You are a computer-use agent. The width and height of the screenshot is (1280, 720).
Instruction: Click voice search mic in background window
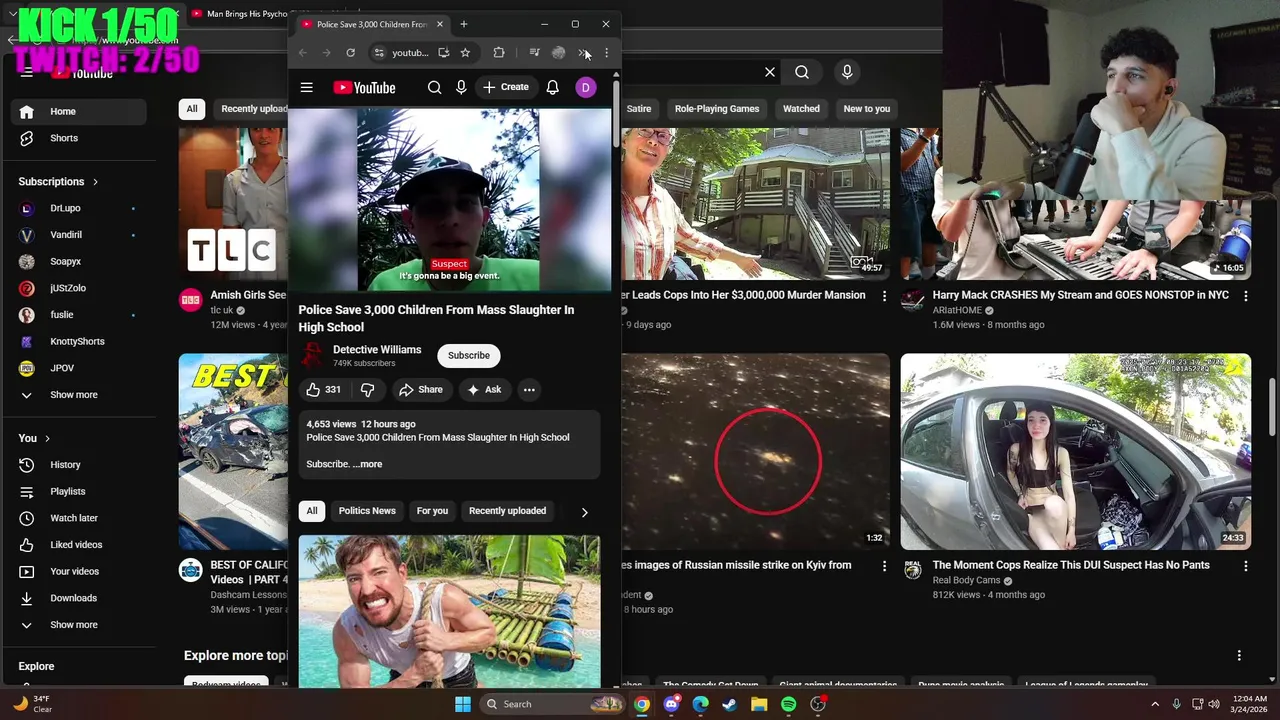pyautogui.click(x=847, y=72)
